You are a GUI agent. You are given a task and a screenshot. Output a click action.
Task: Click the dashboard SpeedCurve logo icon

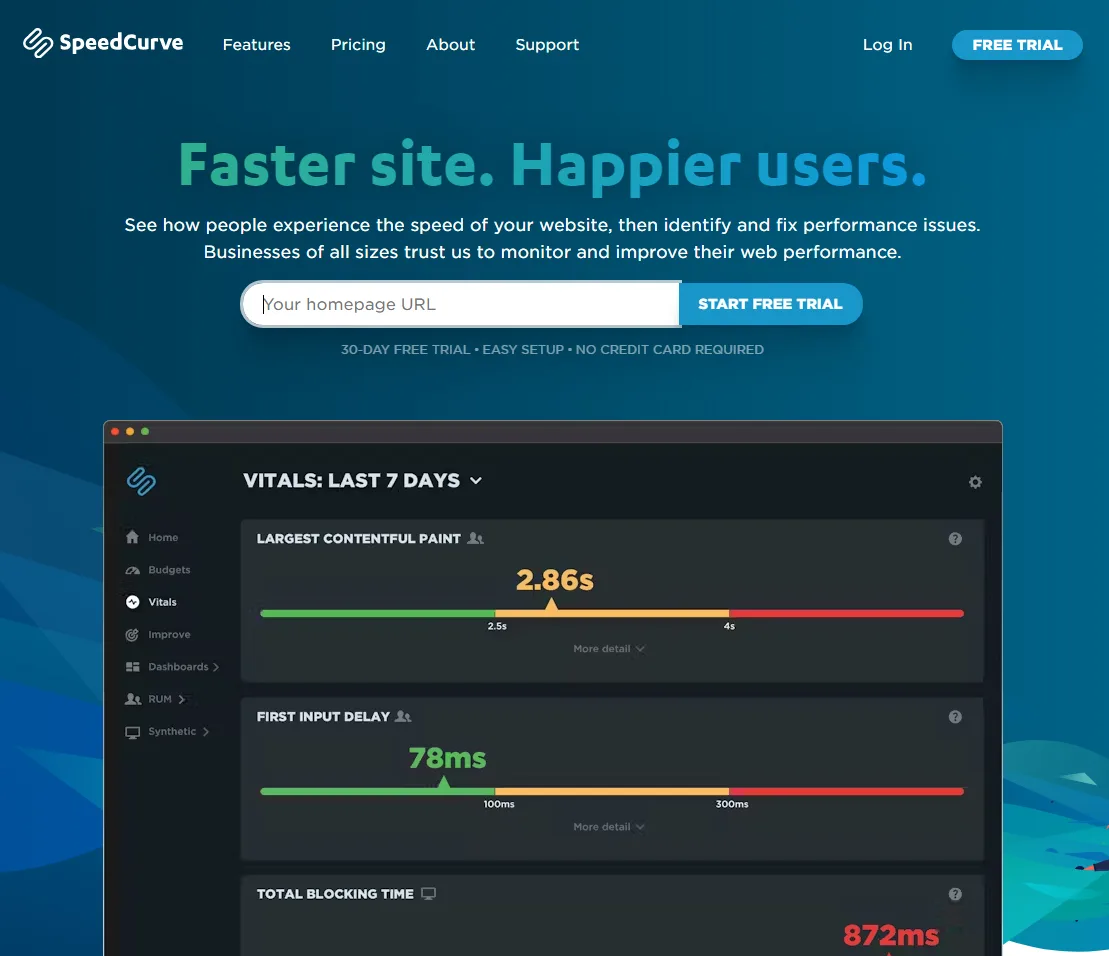[x=141, y=482]
